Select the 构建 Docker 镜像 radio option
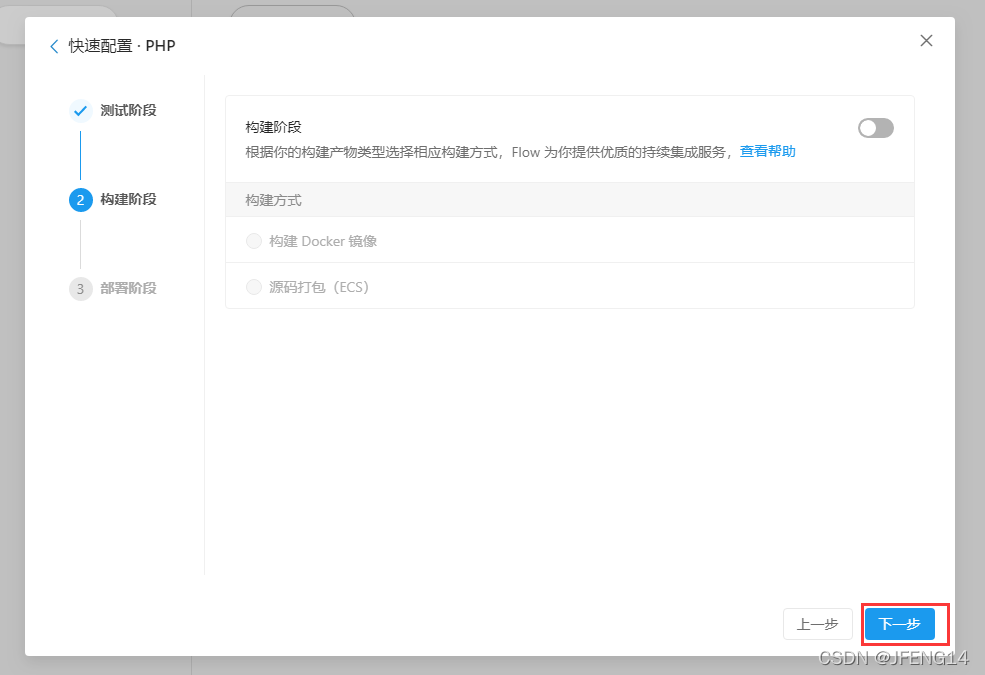The height and width of the screenshot is (675, 985). pos(254,241)
